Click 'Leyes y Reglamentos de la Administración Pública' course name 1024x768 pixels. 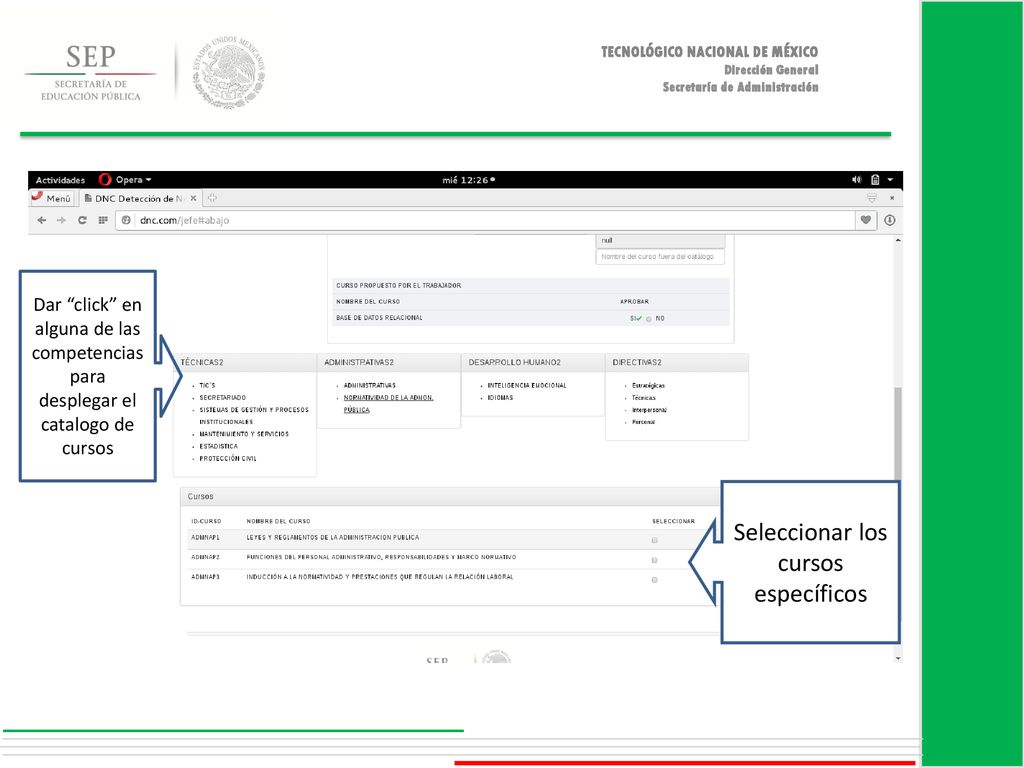tap(333, 538)
